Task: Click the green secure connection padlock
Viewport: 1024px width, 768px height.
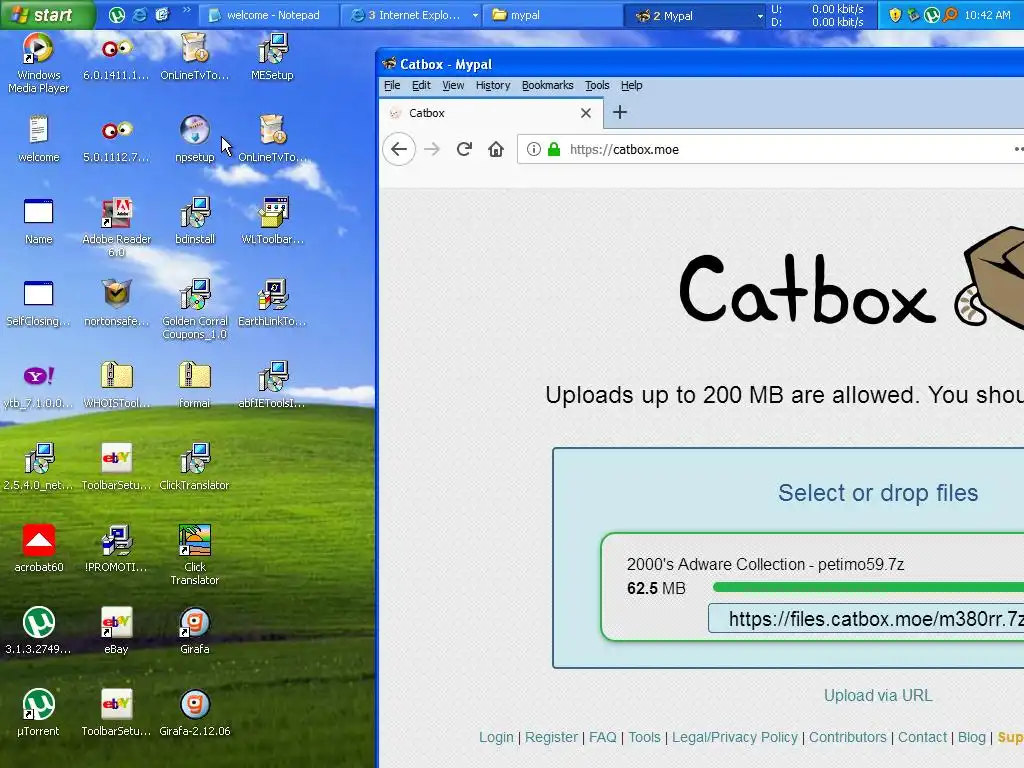Action: (x=554, y=149)
